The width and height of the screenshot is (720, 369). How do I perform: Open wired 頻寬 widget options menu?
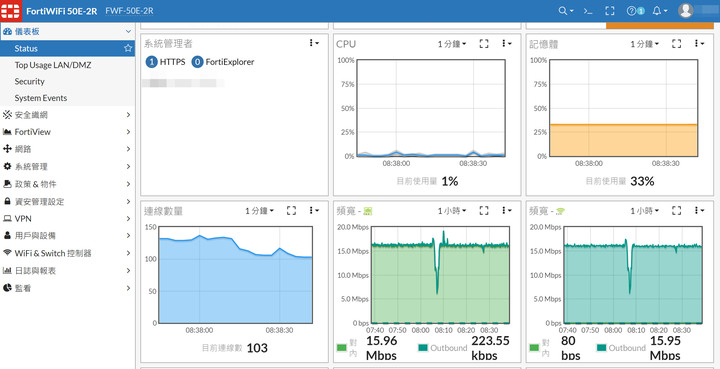(x=506, y=210)
